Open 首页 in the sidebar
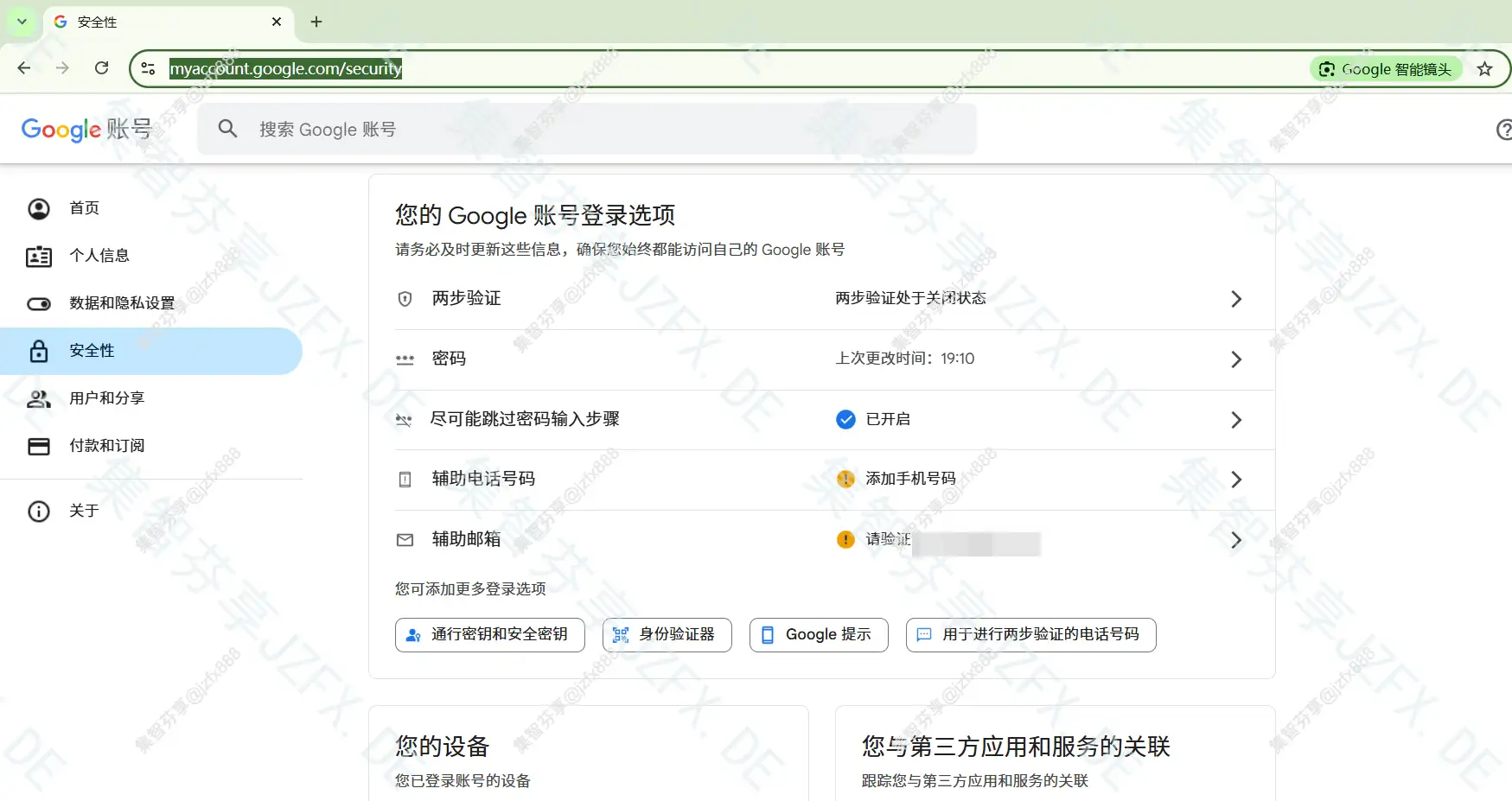Viewport: 1512px width, 801px height. [x=151, y=208]
